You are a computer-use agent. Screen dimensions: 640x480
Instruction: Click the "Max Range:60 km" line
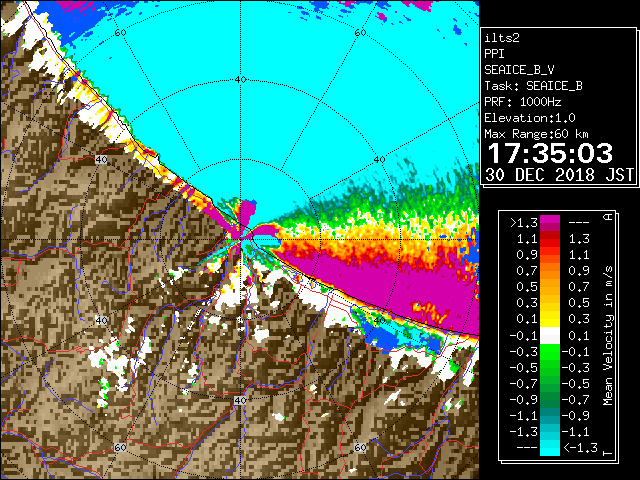pos(536,134)
